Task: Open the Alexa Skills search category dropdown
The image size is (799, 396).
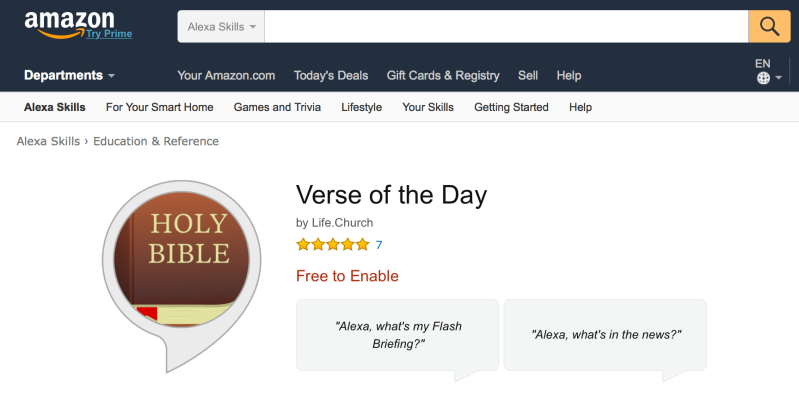Action: coord(221,27)
